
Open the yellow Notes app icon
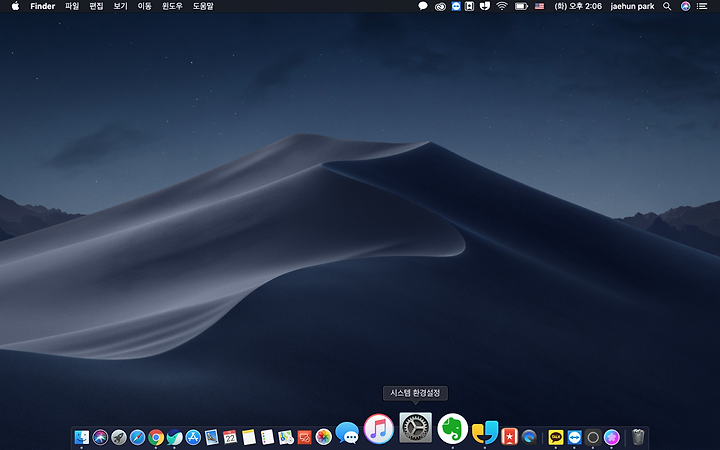pyautogui.click(x=249, y=437)
